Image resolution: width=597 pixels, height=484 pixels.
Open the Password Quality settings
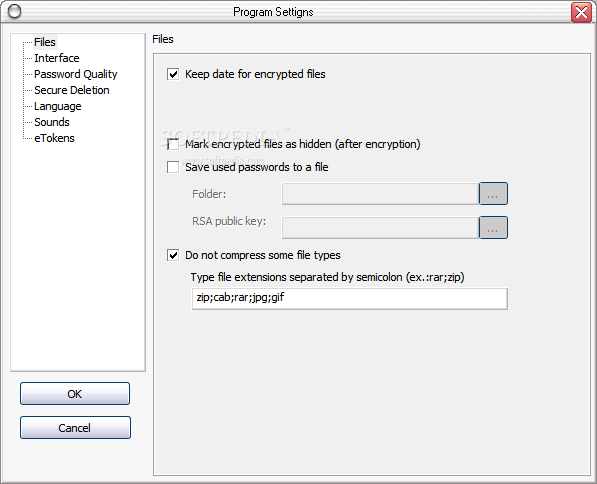pyautogui.click(x=76, y=74)
